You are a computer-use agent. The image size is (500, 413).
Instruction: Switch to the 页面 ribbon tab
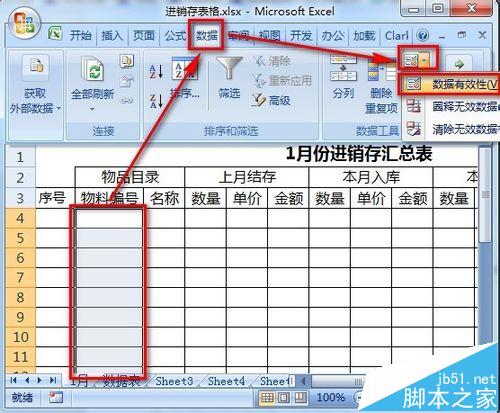pos(144,35)
